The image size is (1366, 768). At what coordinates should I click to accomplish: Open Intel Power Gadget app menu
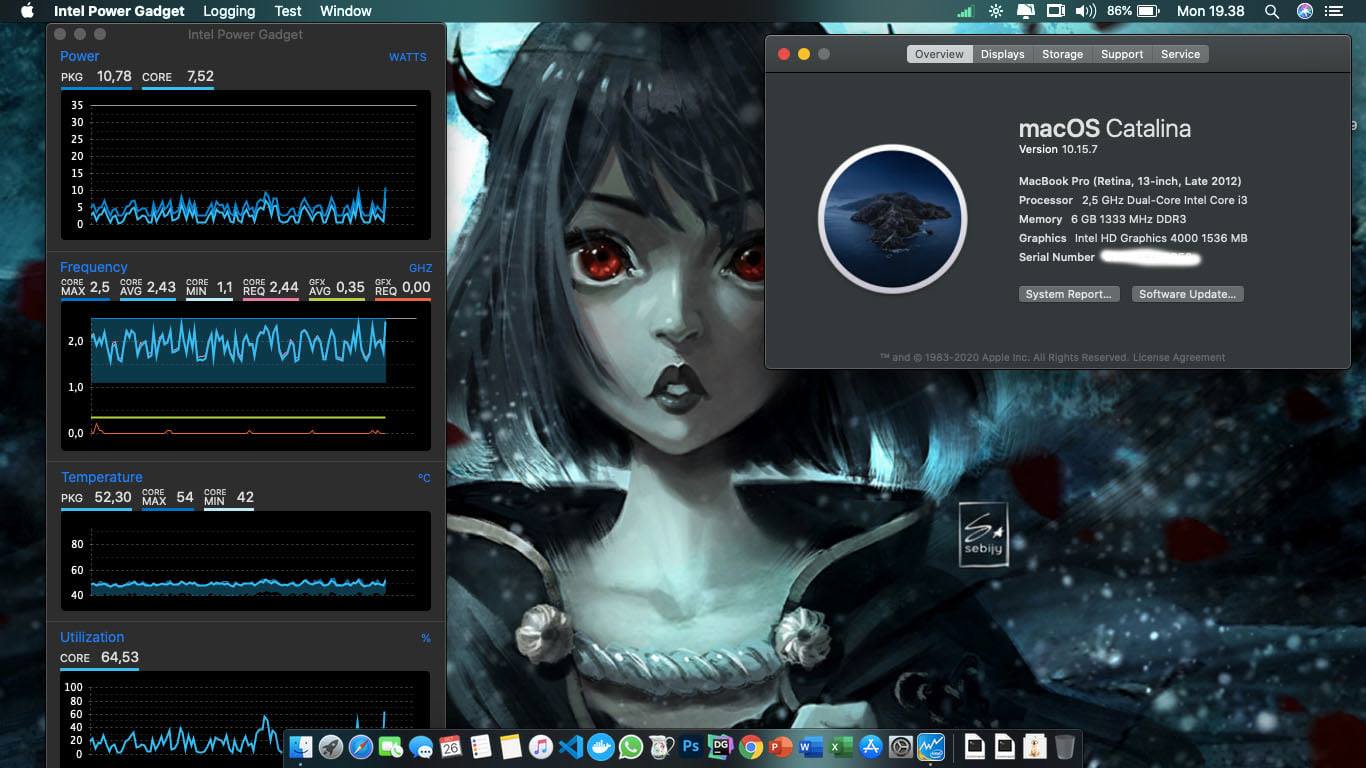[x=119, y=11]
